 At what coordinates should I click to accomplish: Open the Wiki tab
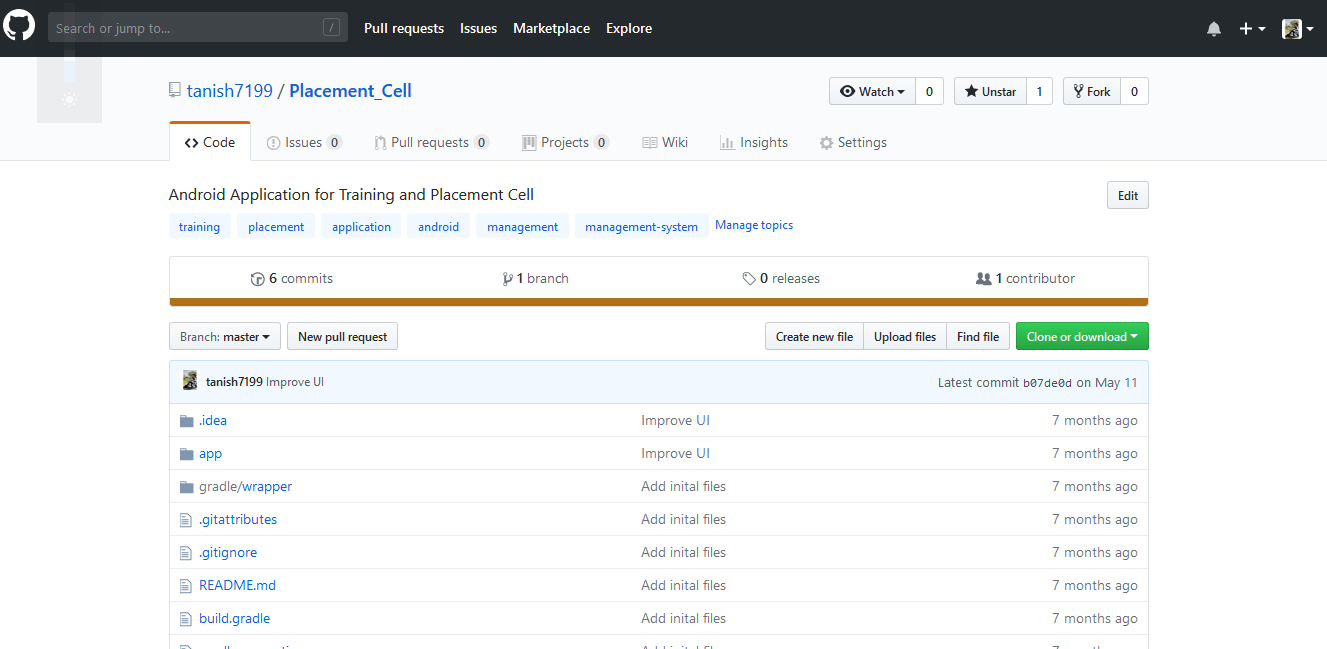click(x=665, y=142)
